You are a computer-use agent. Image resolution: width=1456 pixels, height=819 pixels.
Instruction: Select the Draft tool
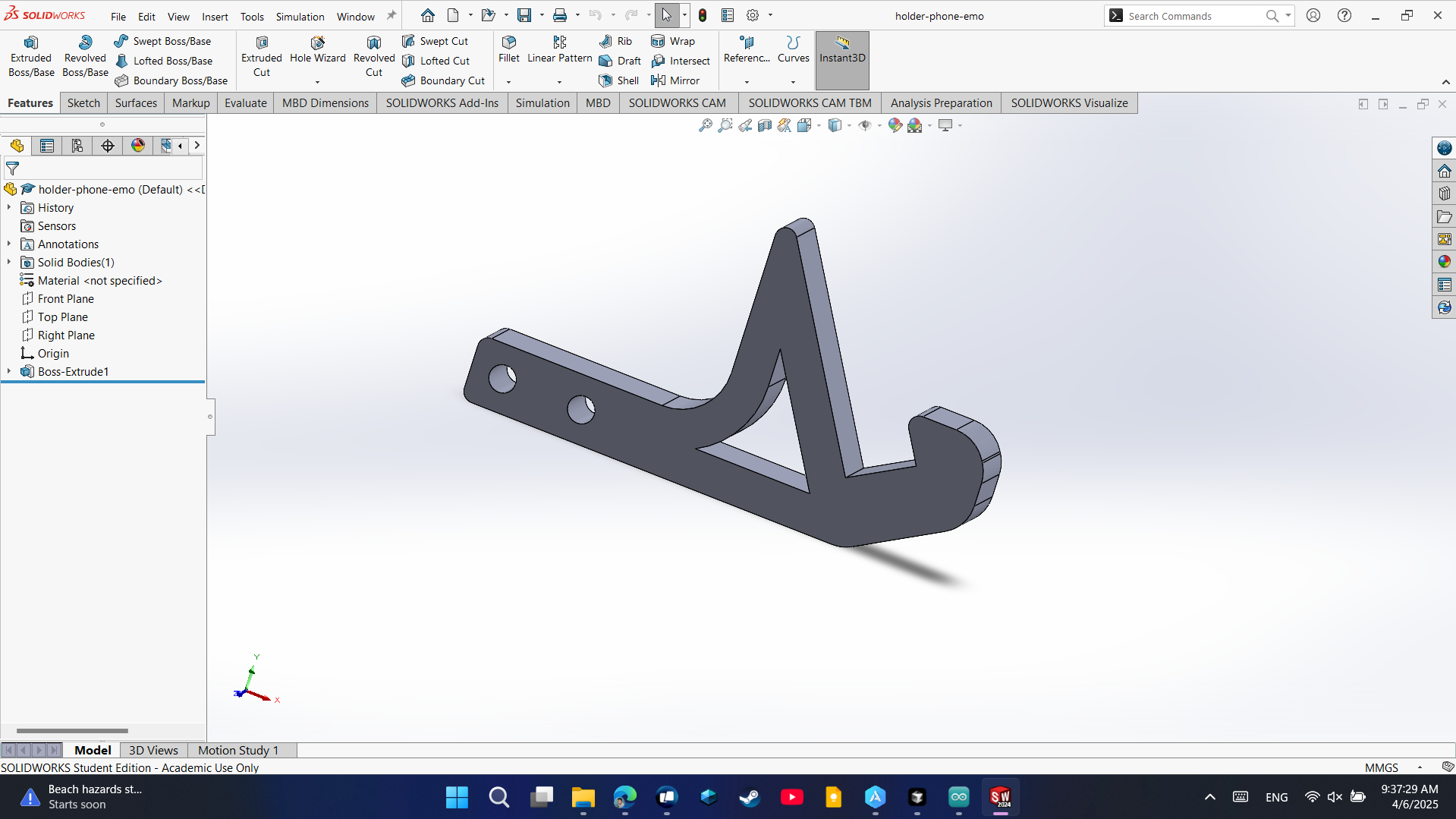pyautogui.click(x=620, y=61)
